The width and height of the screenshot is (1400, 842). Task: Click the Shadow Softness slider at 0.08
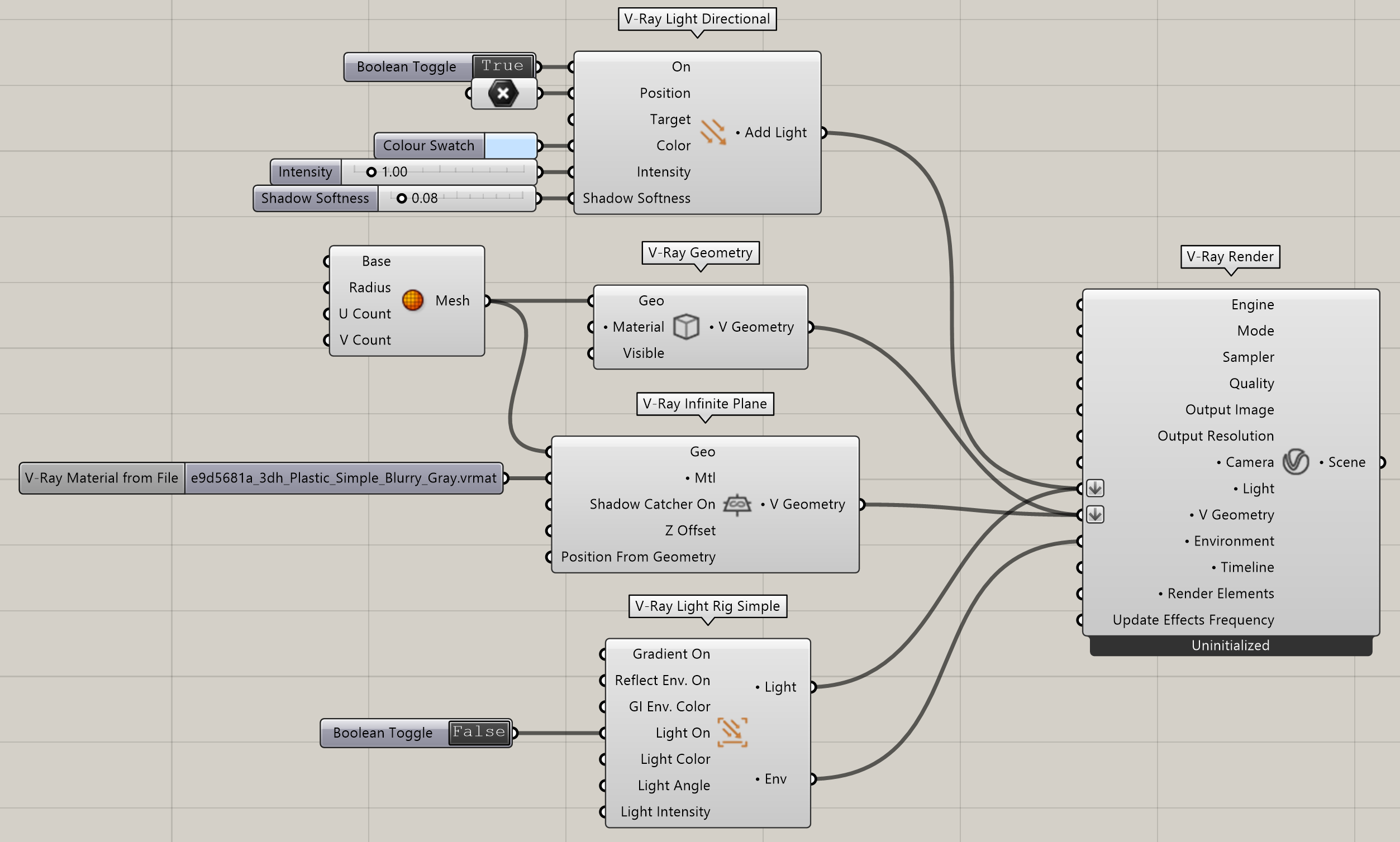point(456,199)
